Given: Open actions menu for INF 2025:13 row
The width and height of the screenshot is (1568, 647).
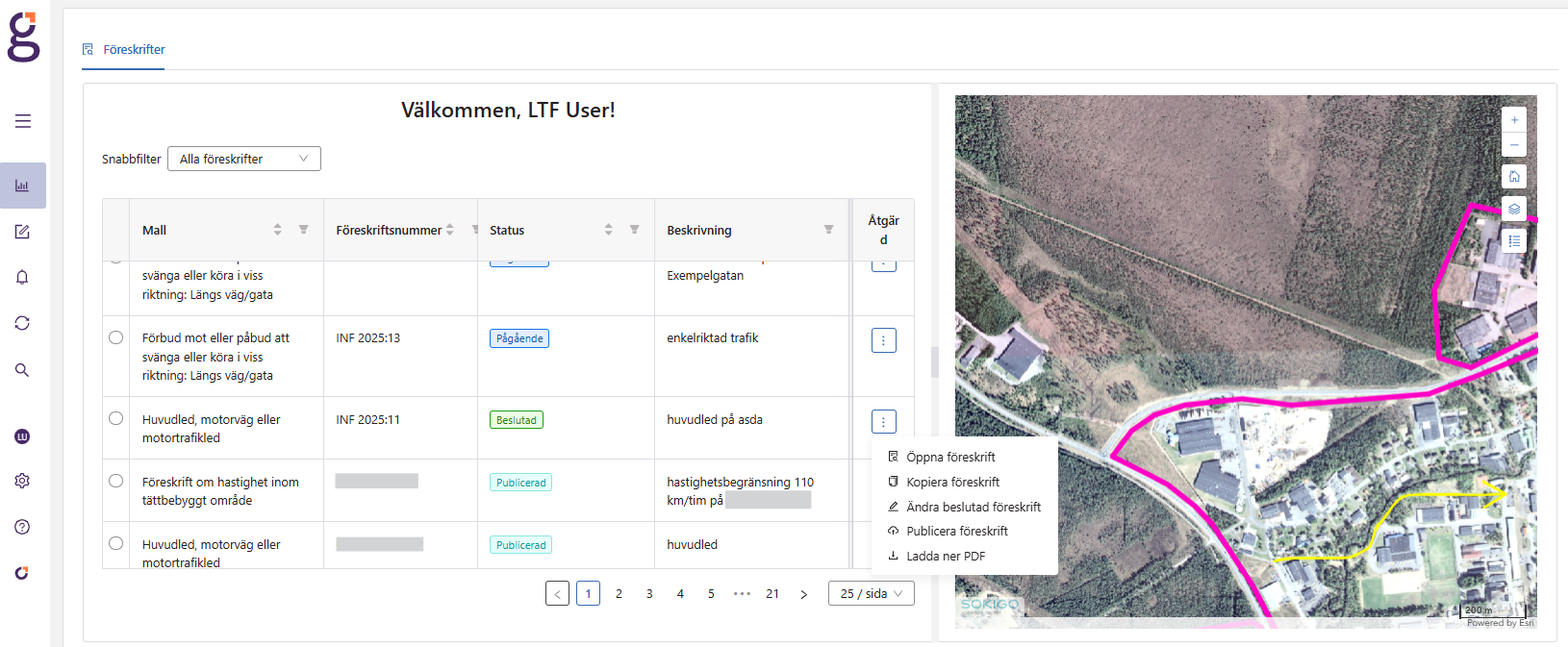Looking at the screenshot, I should tap(883, 340).
